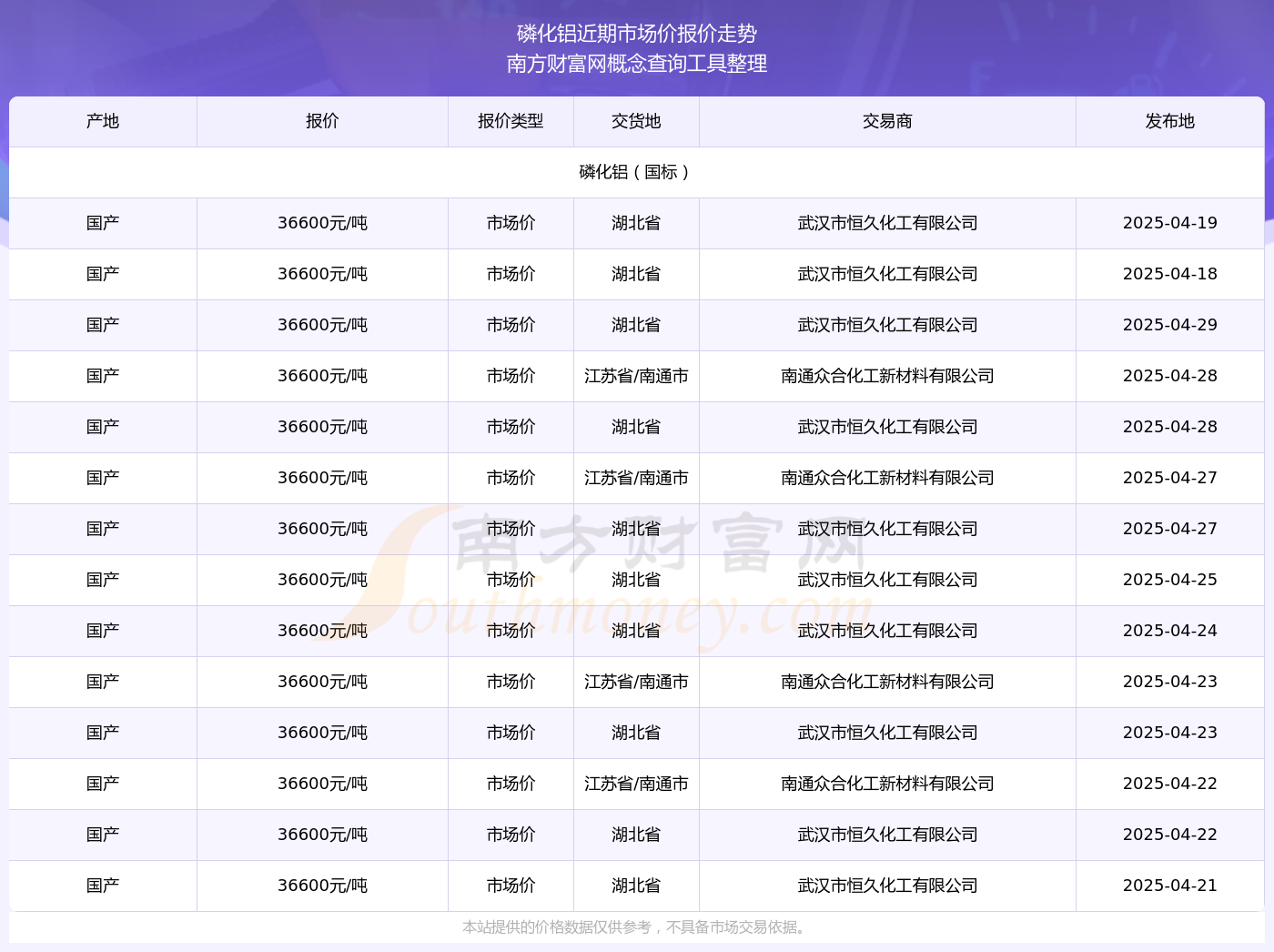This screenshot has height=952, width=1274.
Task: Click 湖北省 in the 2025-04-29 row
Action: point(636,325)
